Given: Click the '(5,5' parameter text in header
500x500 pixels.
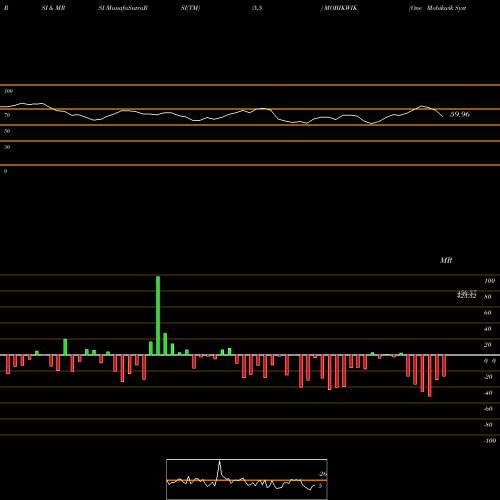Looking at the screenshot, I should (x=257, y=8).
